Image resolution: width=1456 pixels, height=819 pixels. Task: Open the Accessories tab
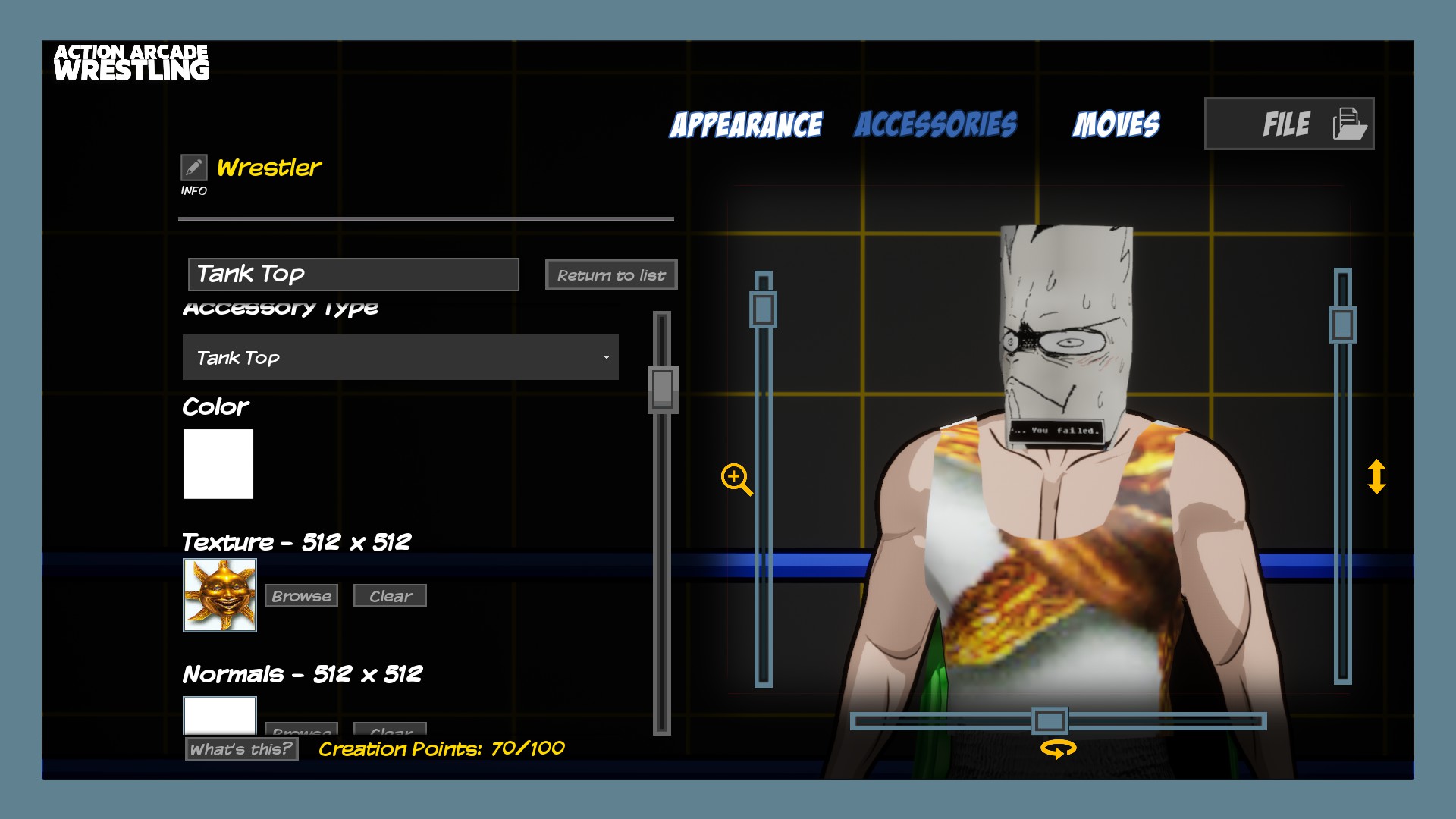coord(936,124)
